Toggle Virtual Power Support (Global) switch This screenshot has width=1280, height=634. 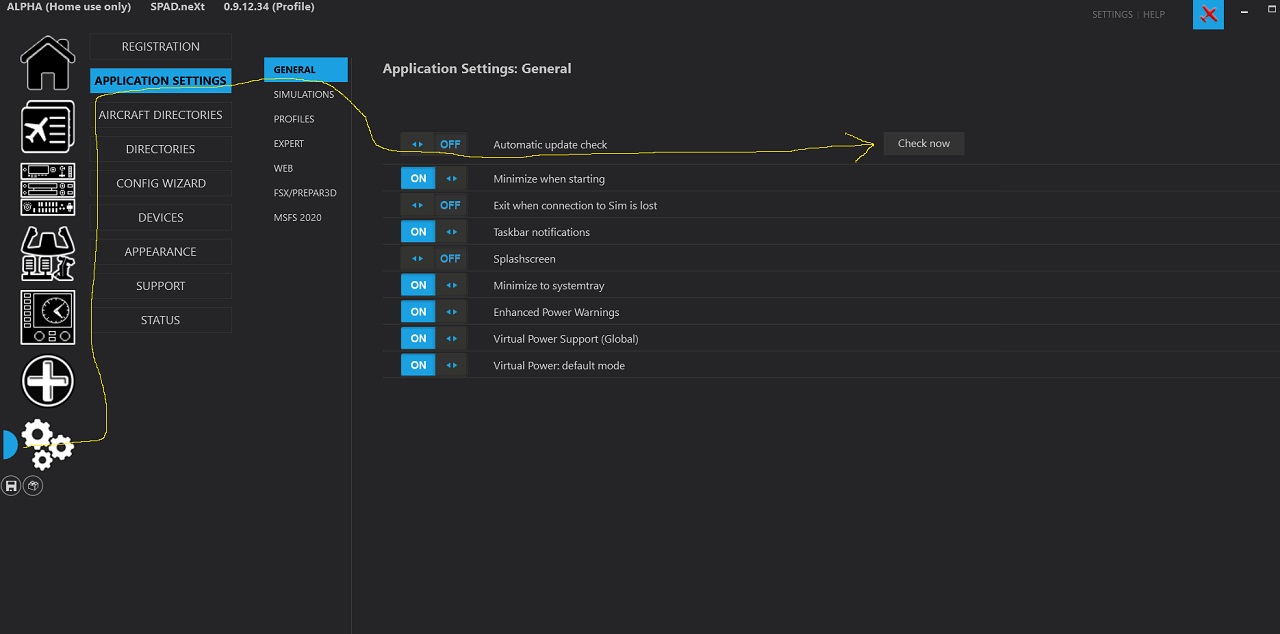433,339
